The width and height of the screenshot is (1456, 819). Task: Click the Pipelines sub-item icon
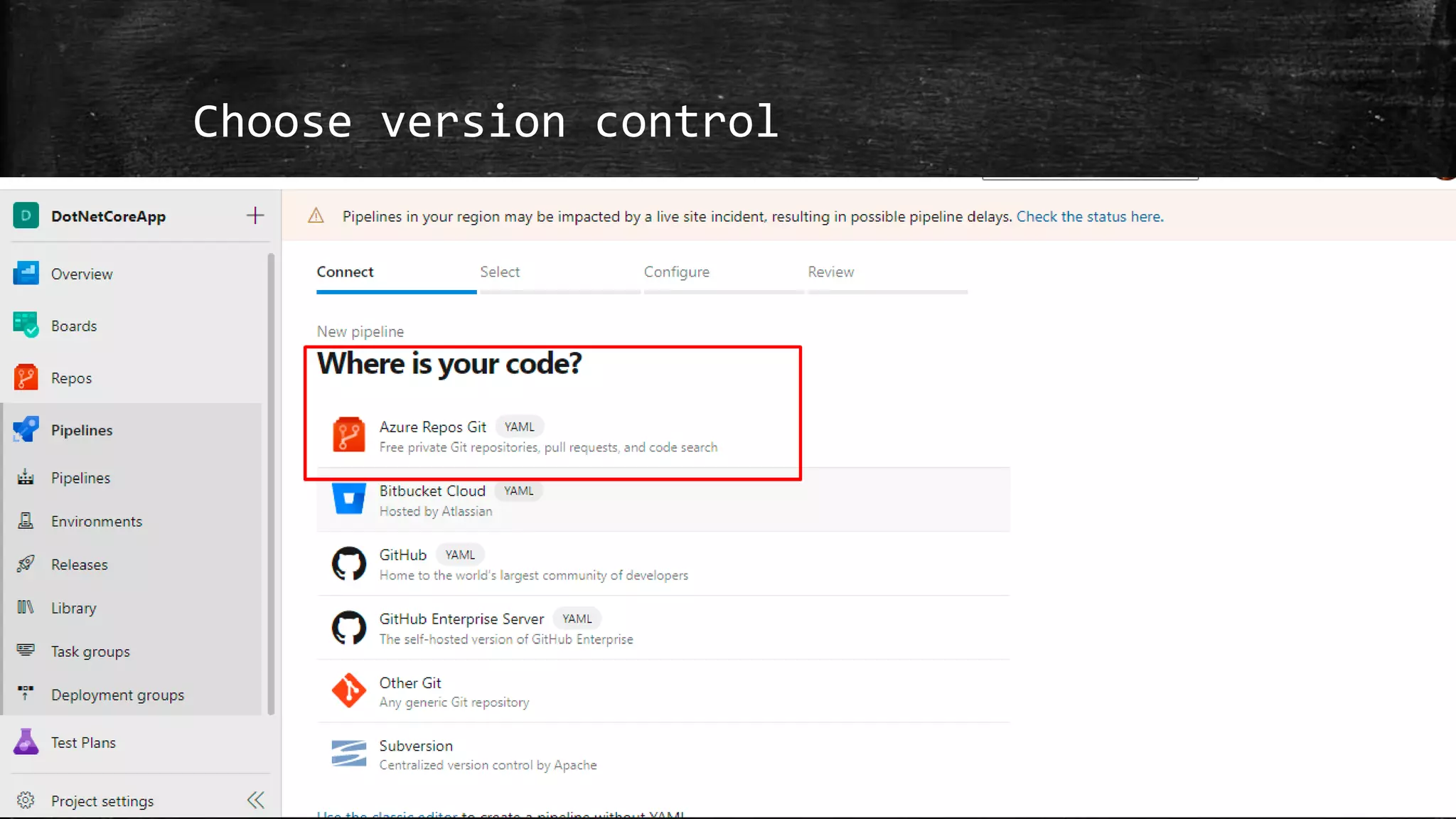26,477
